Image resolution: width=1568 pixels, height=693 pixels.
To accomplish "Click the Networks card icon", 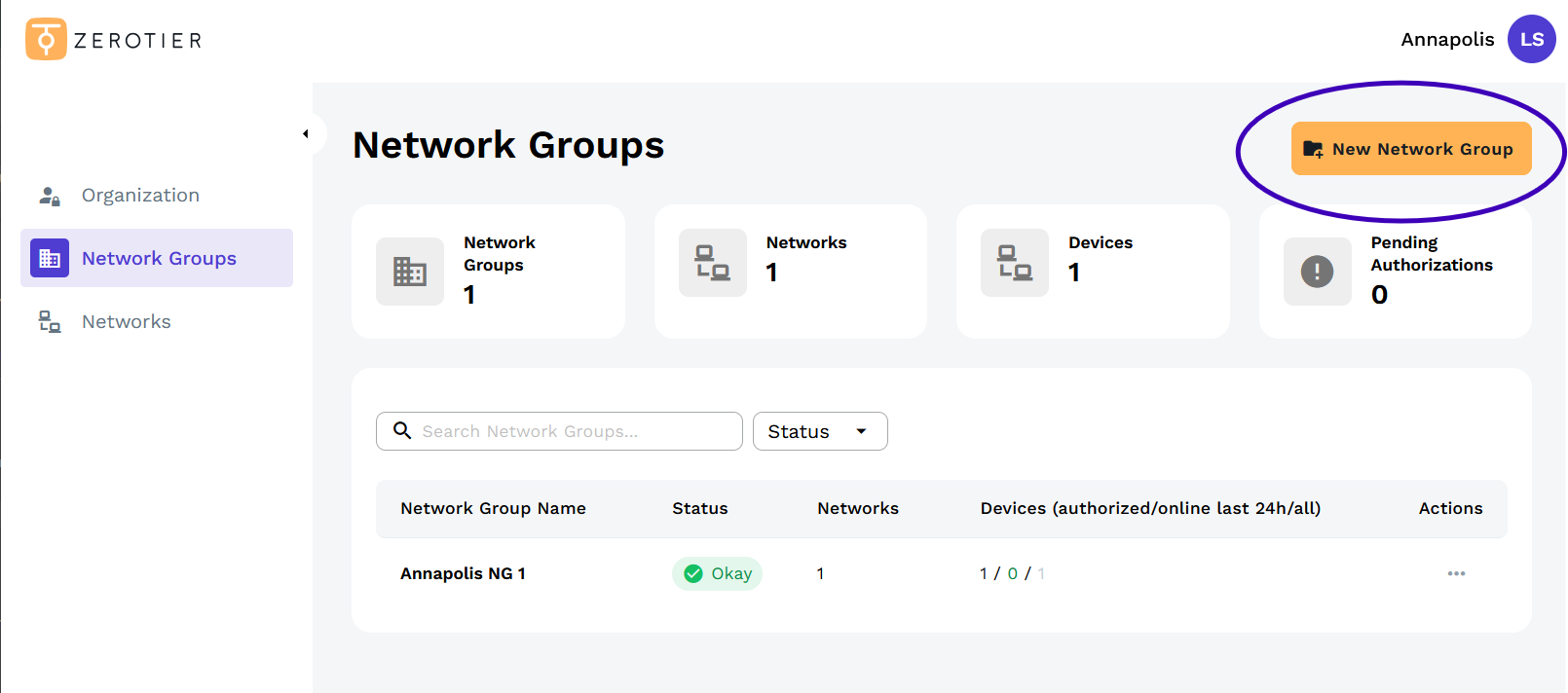I will tap(713, 263).
